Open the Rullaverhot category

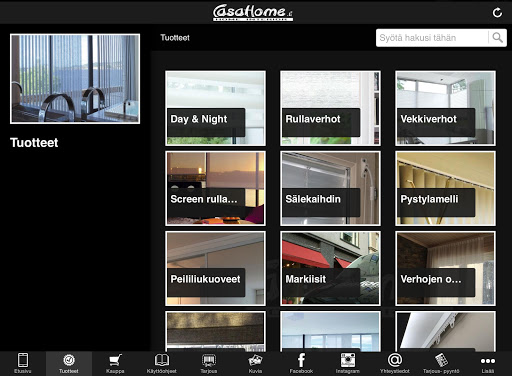pos(330,108)
